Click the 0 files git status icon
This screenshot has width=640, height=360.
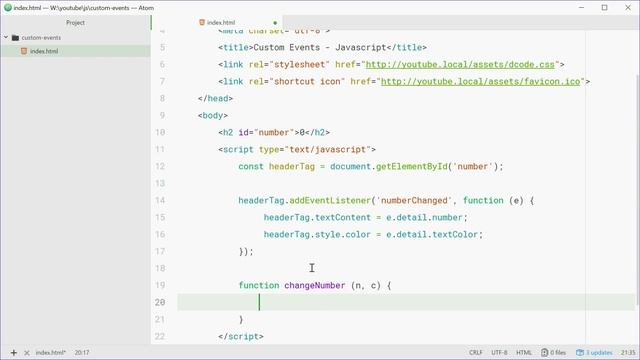point(553,353)
